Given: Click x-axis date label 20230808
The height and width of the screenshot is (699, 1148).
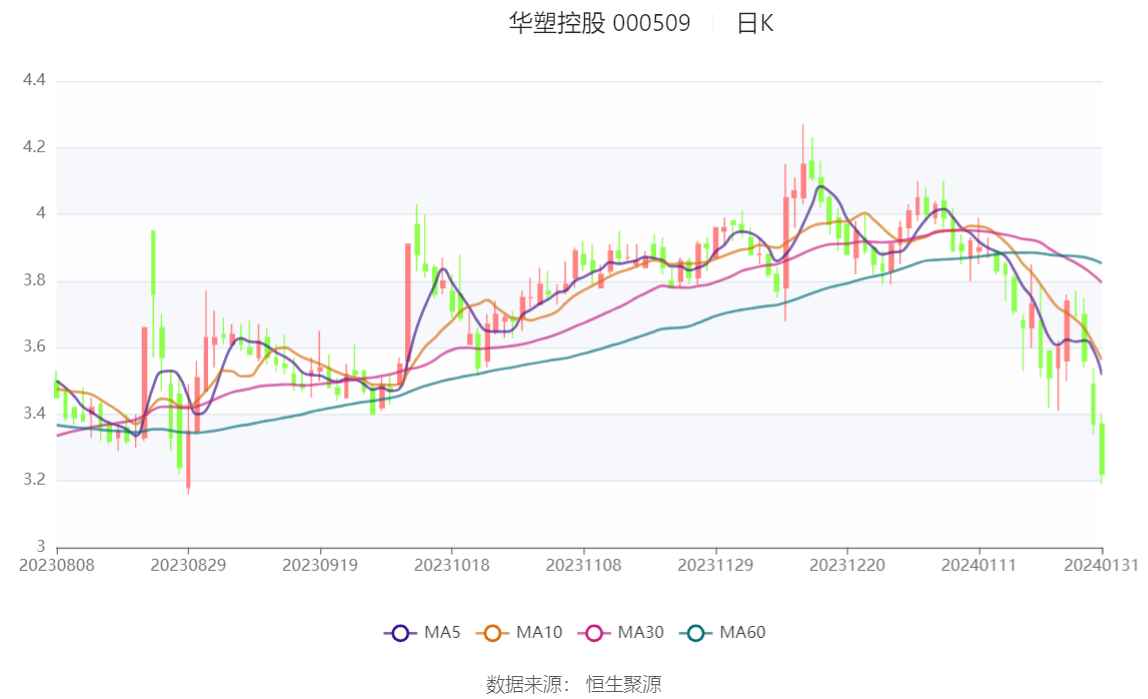Looking at the screenshot, I should click(x=57, y=566).
